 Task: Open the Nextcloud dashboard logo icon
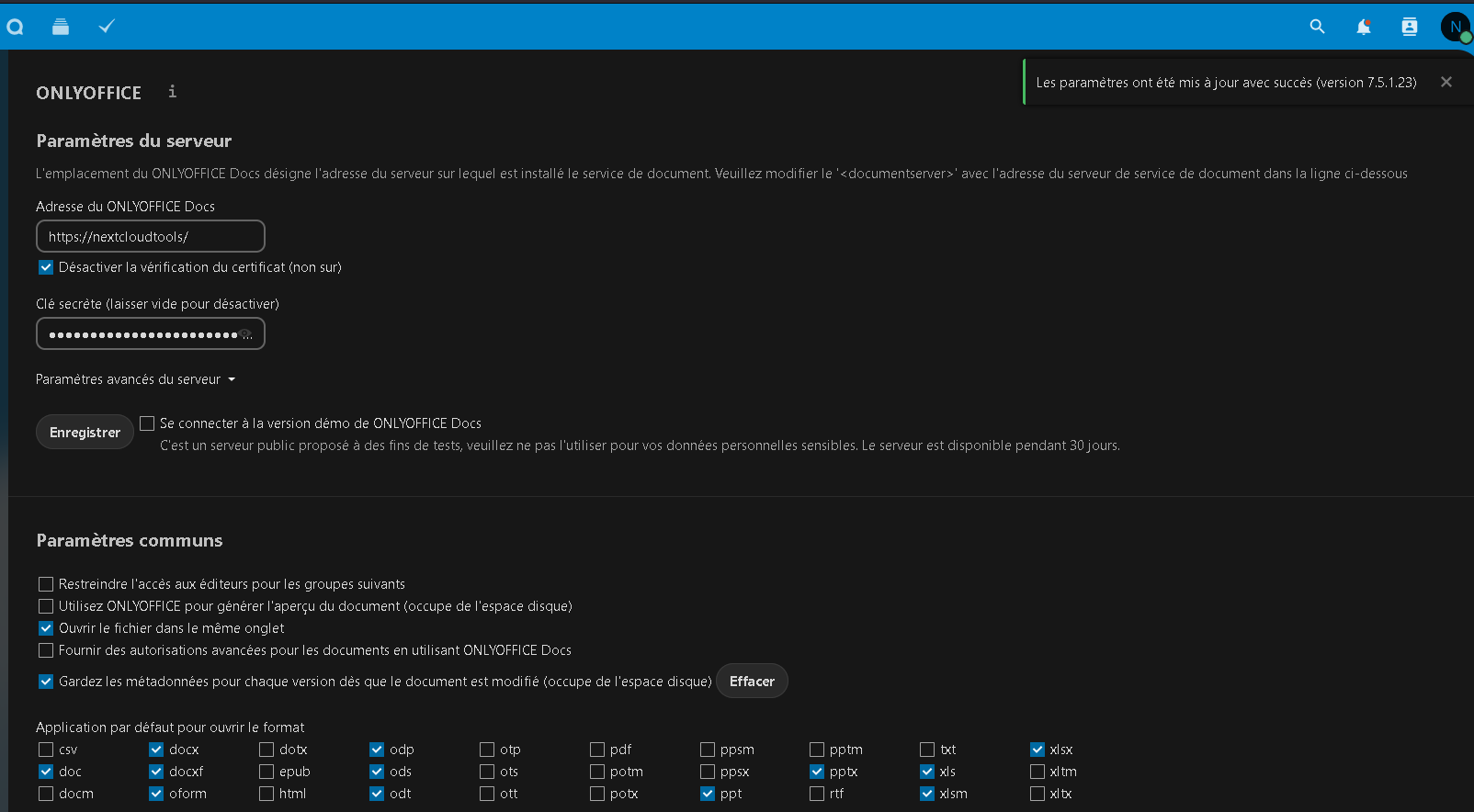coord(15,28)
